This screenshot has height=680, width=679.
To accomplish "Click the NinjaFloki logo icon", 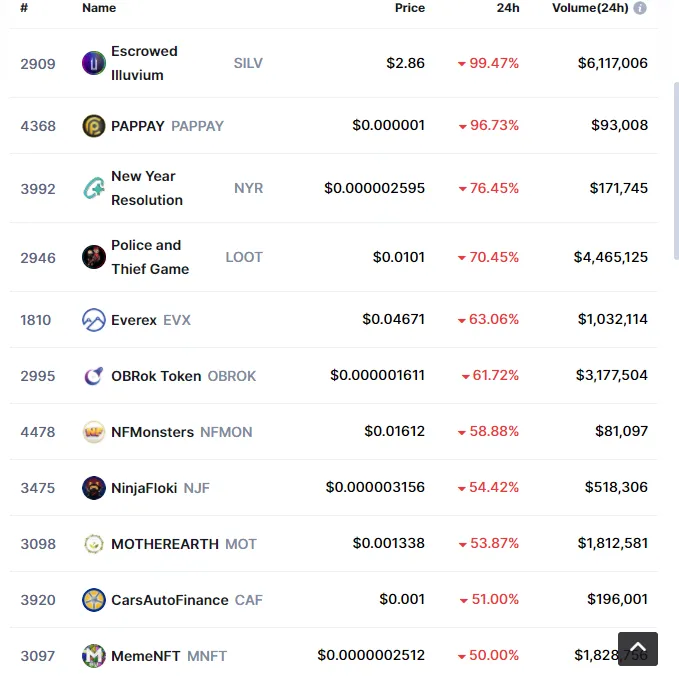I will coord(94,487).
